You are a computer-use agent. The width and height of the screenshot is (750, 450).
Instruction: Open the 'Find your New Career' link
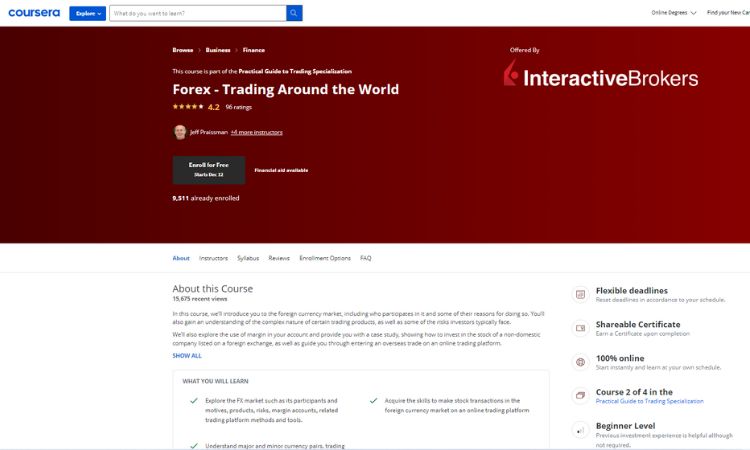tap(728, 13)
